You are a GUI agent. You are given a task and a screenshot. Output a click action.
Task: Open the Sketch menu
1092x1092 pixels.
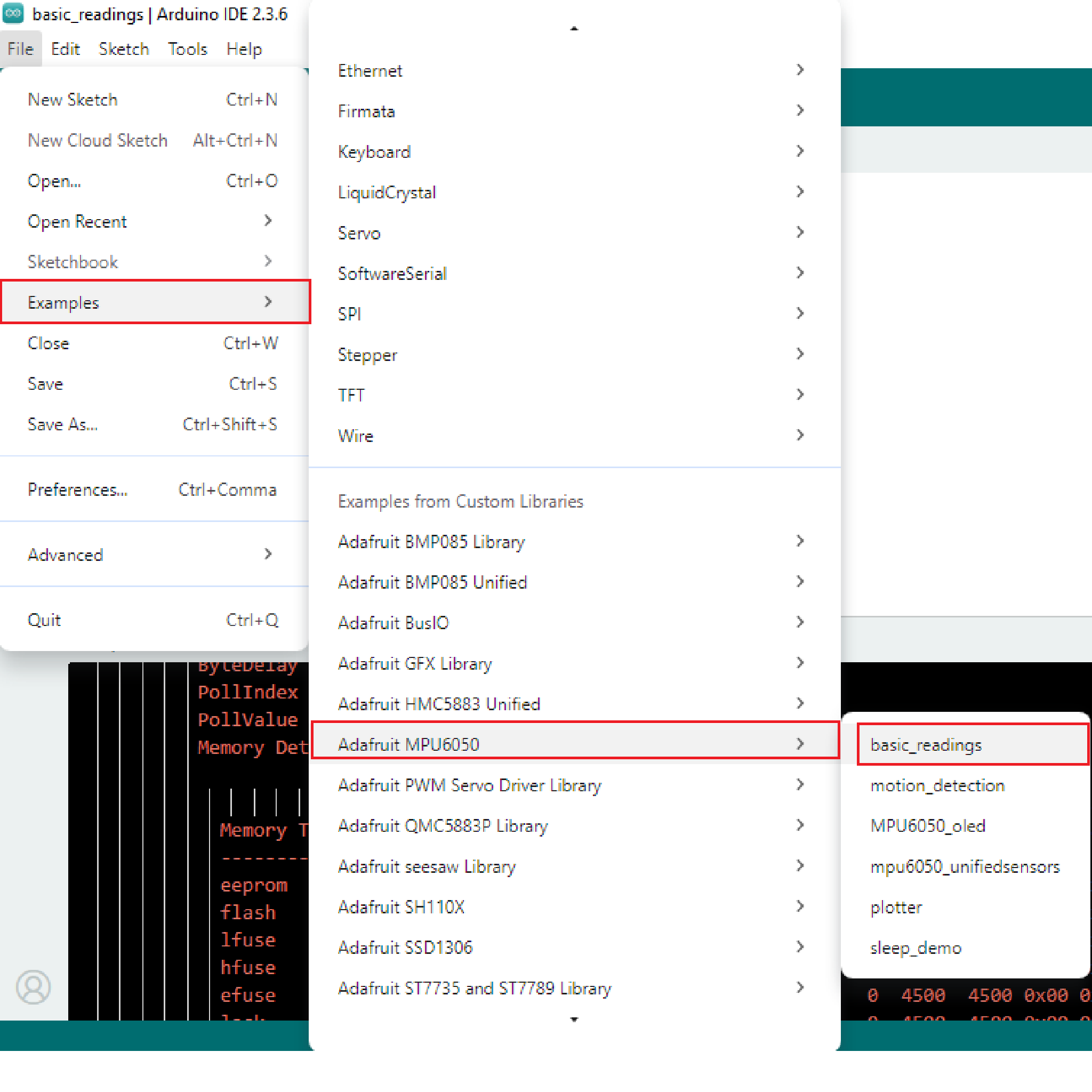tap(123, 49)
